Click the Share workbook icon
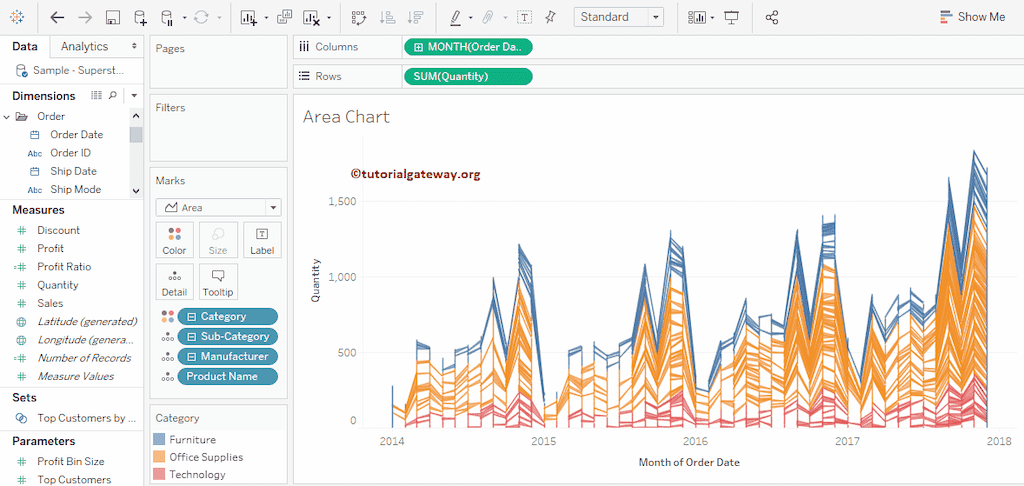This screenshot has width=1024, height=486. [771, 17]
